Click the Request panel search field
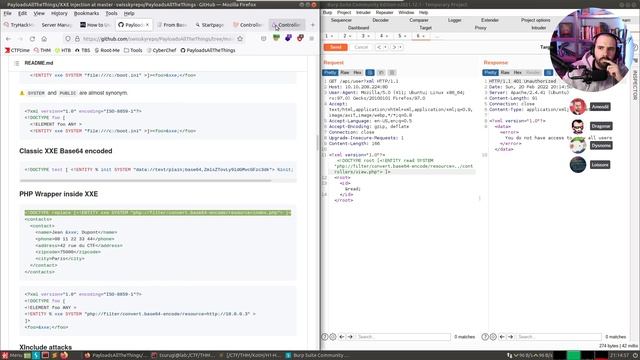 point(403,337)
